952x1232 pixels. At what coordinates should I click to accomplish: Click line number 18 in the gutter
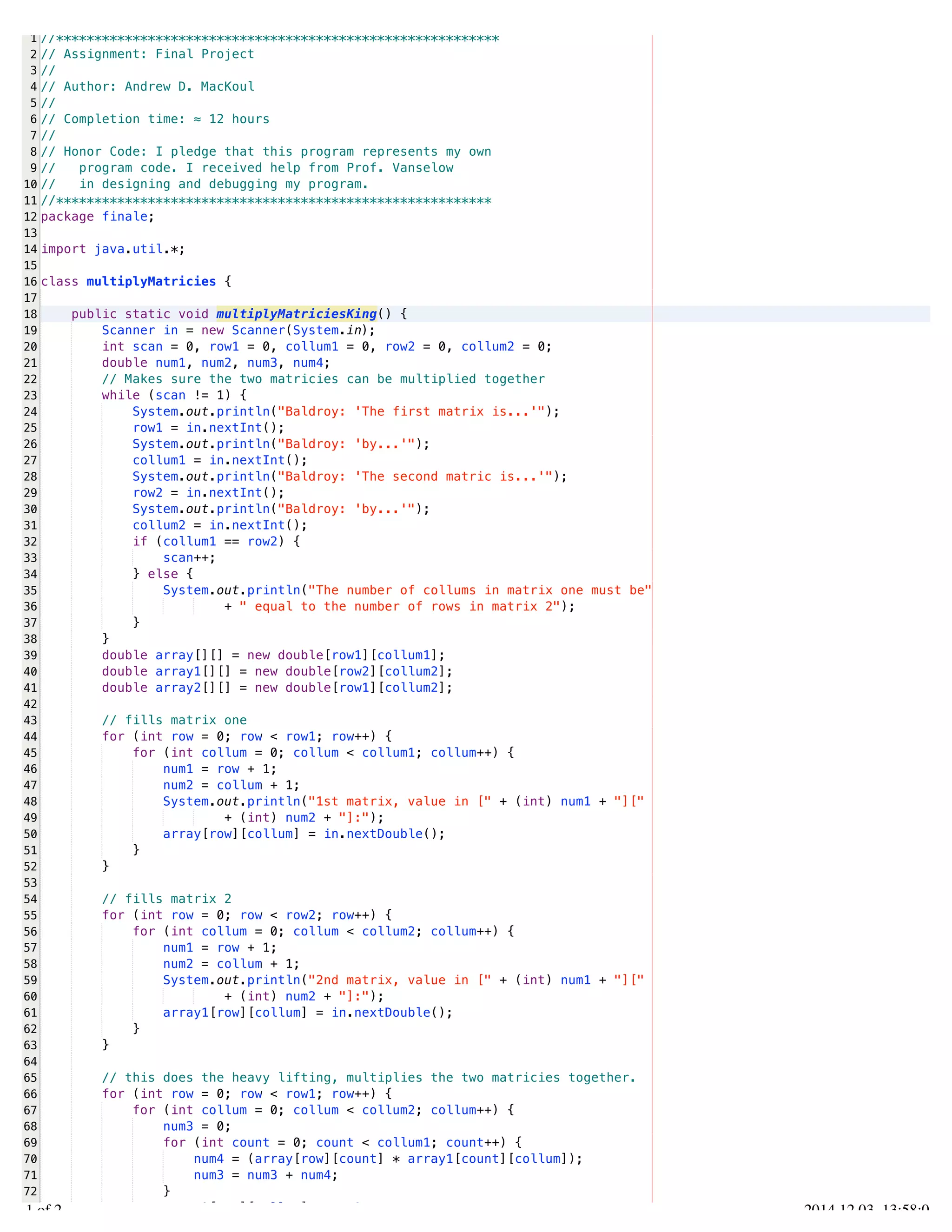[31, 314]
